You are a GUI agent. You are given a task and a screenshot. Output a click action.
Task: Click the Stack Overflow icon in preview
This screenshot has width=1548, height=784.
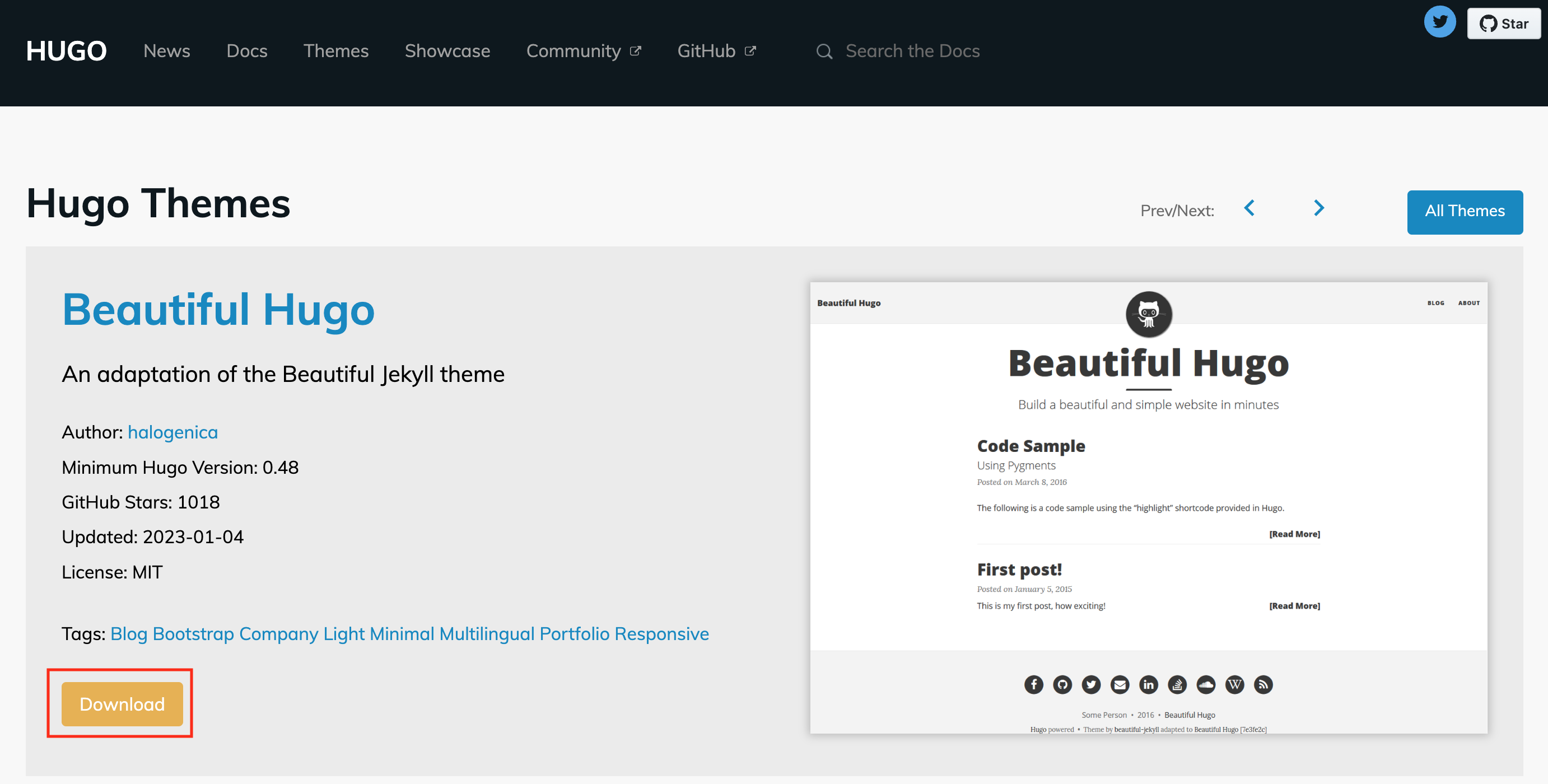(1177, 684)
